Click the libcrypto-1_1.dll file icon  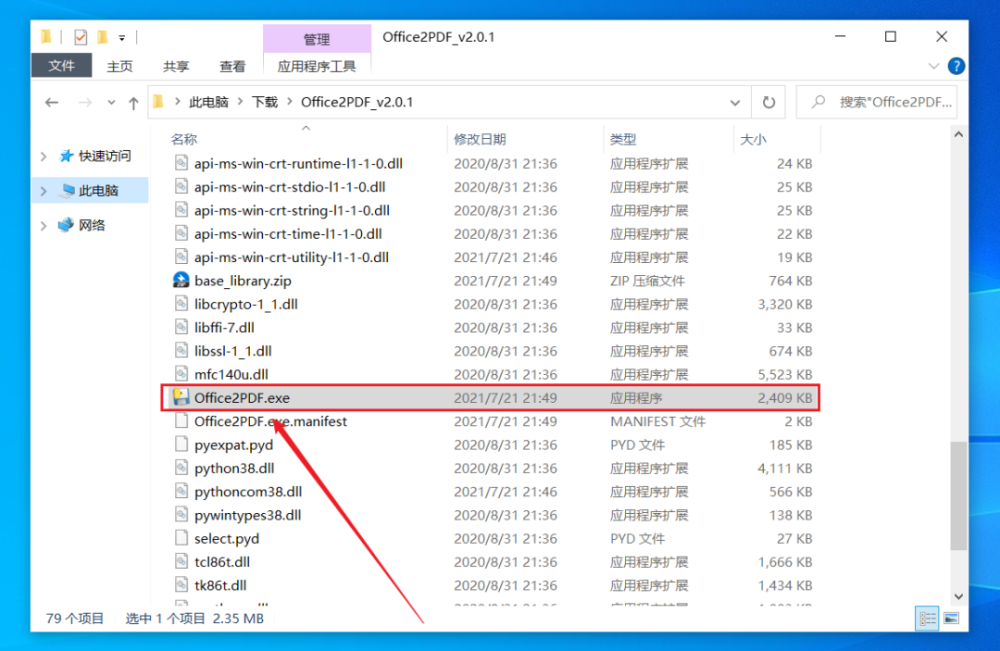pyautogui.click(x=181, y=304)
